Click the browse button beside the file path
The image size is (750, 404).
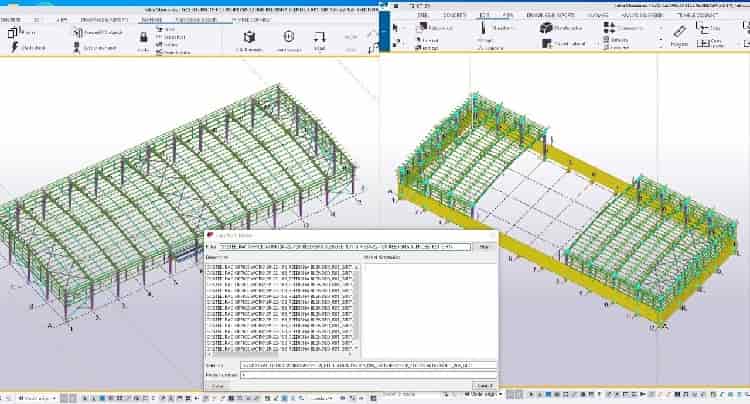pos(483,246)
